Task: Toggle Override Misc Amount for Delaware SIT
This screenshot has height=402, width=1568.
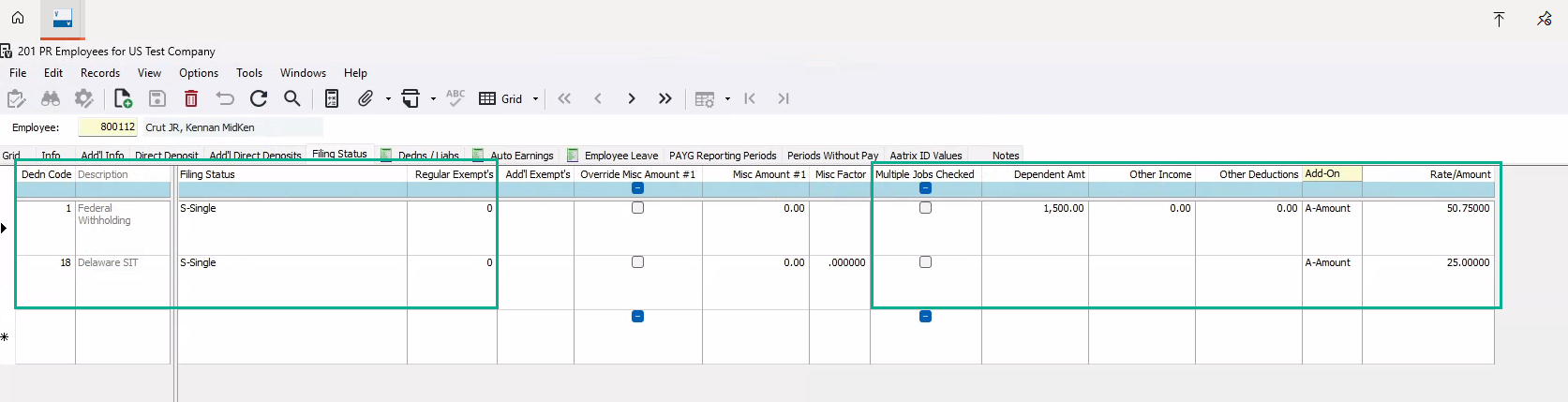Action: tap(637, 262)
